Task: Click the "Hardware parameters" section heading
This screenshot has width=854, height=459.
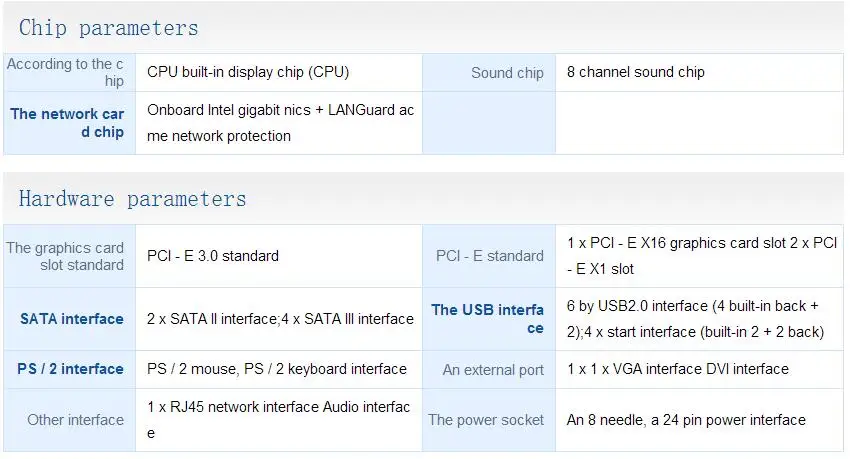Action: coord(132,199)
